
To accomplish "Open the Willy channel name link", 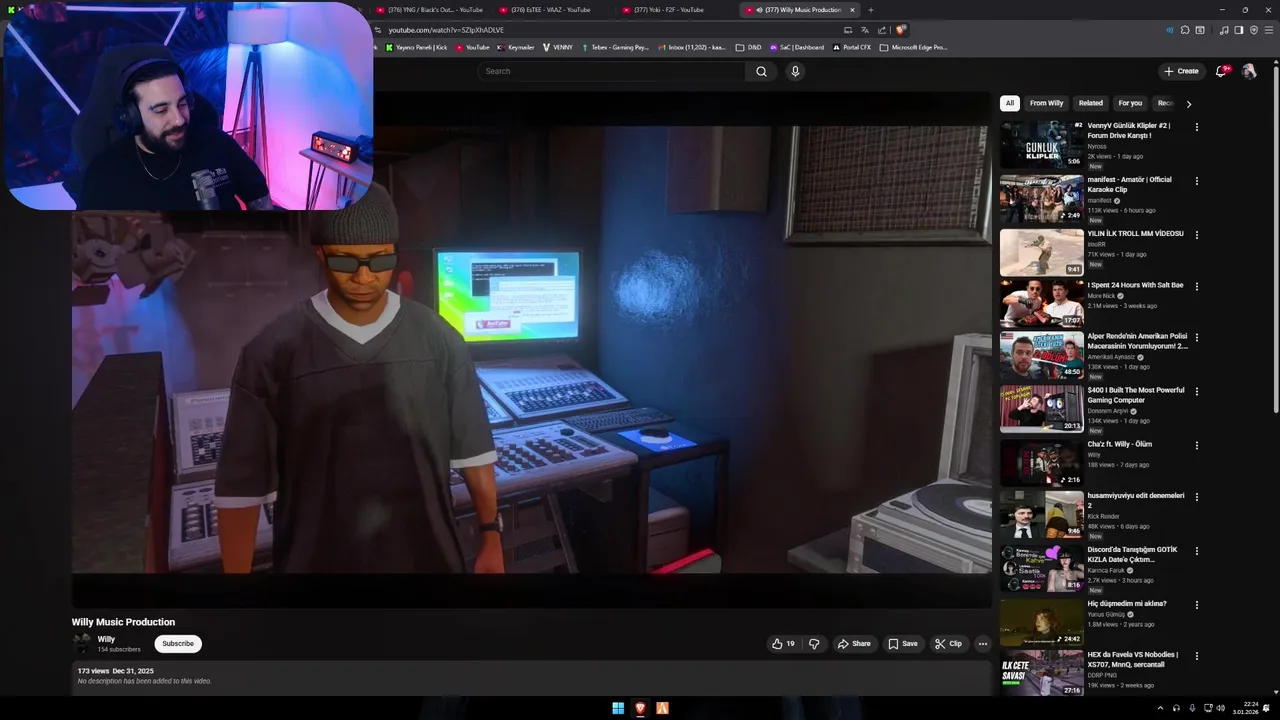I will point(106,639).
